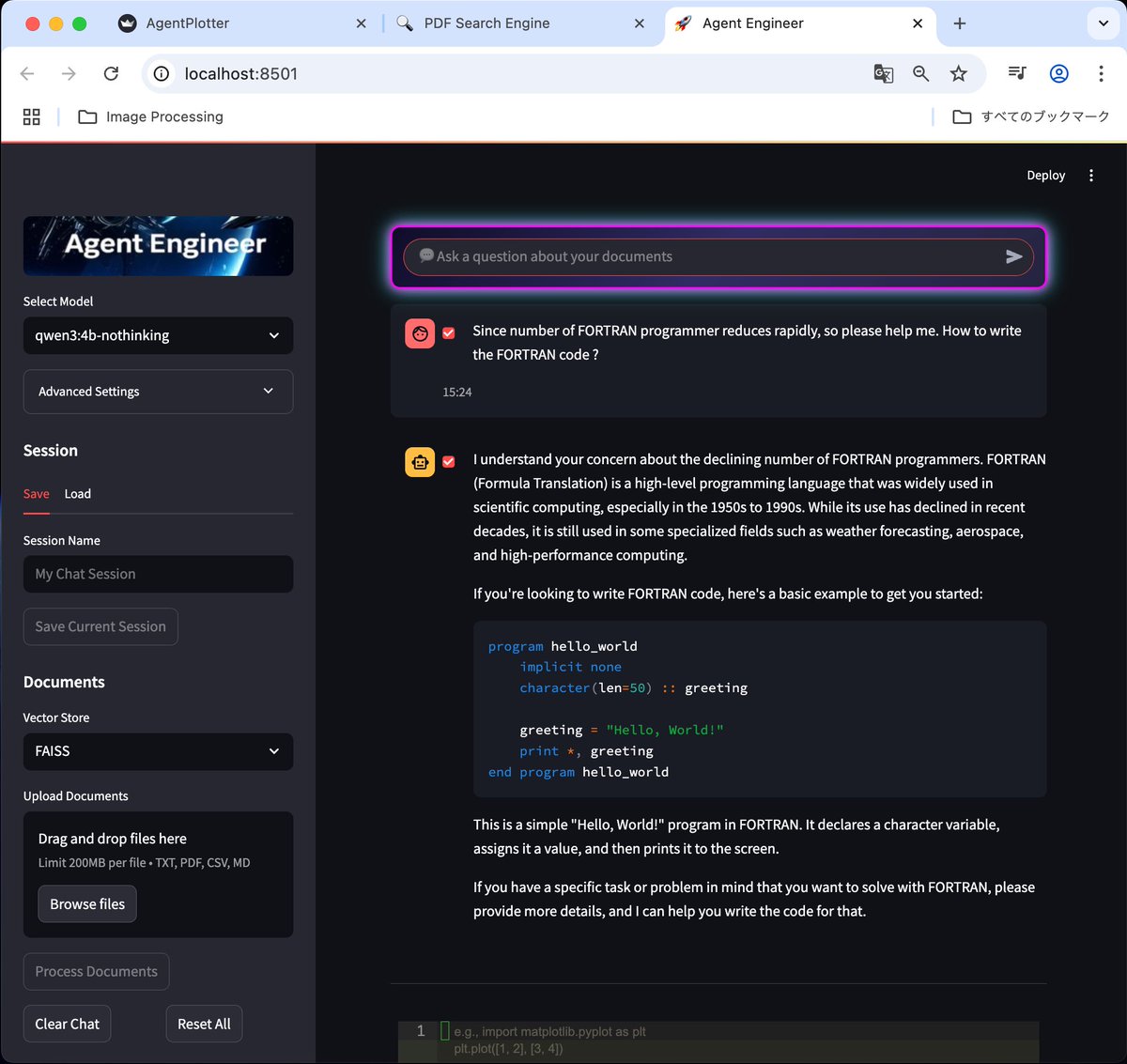This screenshot has width=1127, height=1064.
Task: Switch to the PDF Search Engine tab
Action: [520, 23]
